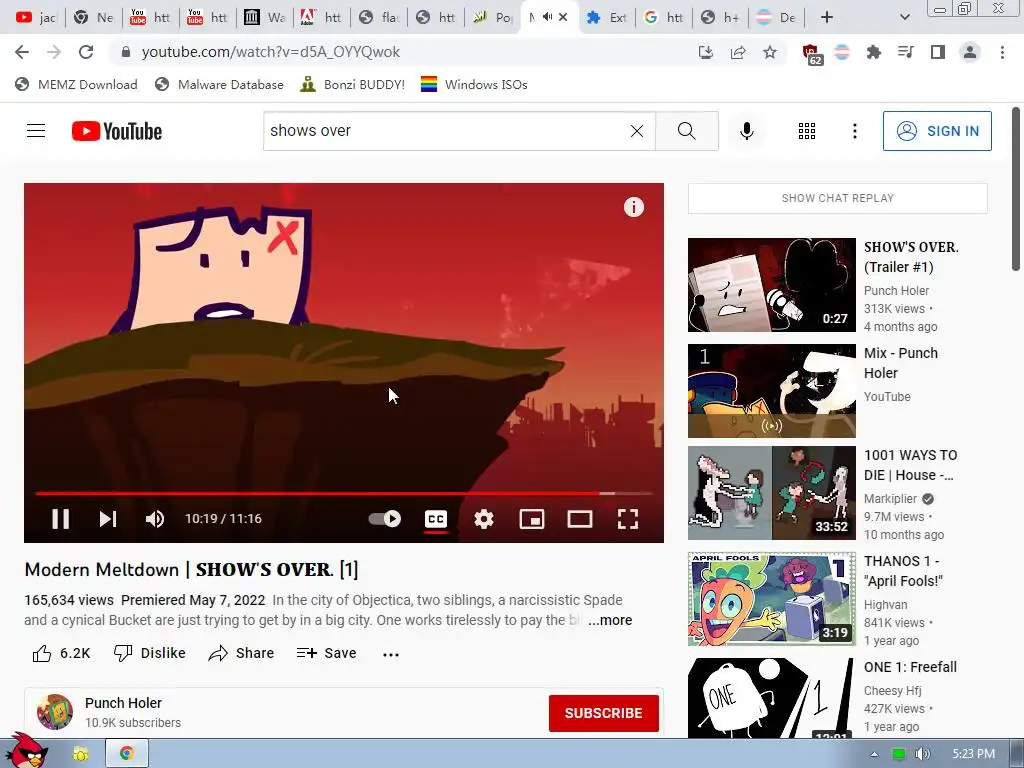Viewport: 1024px width, 768px height.
Task: Open Windows ISOs bookmark
Action: click(x=474, y=84)
